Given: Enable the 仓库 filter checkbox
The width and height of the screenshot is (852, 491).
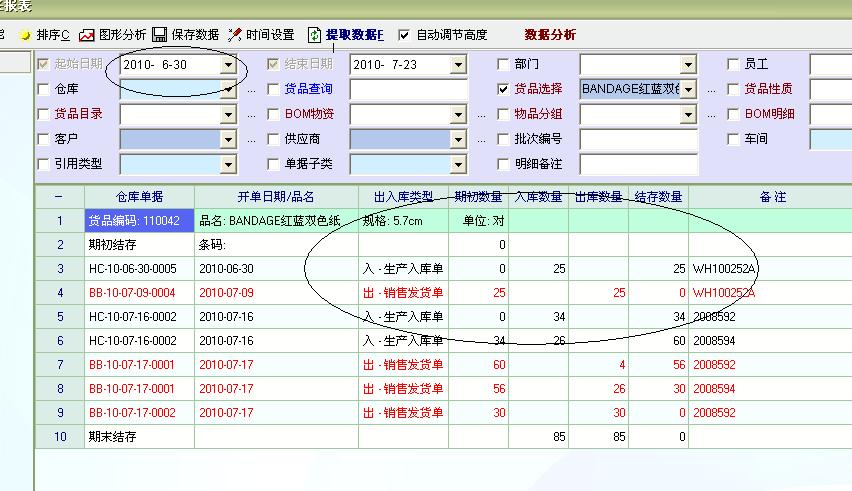Looking at the screenshot, I should (x=43, y=89).
